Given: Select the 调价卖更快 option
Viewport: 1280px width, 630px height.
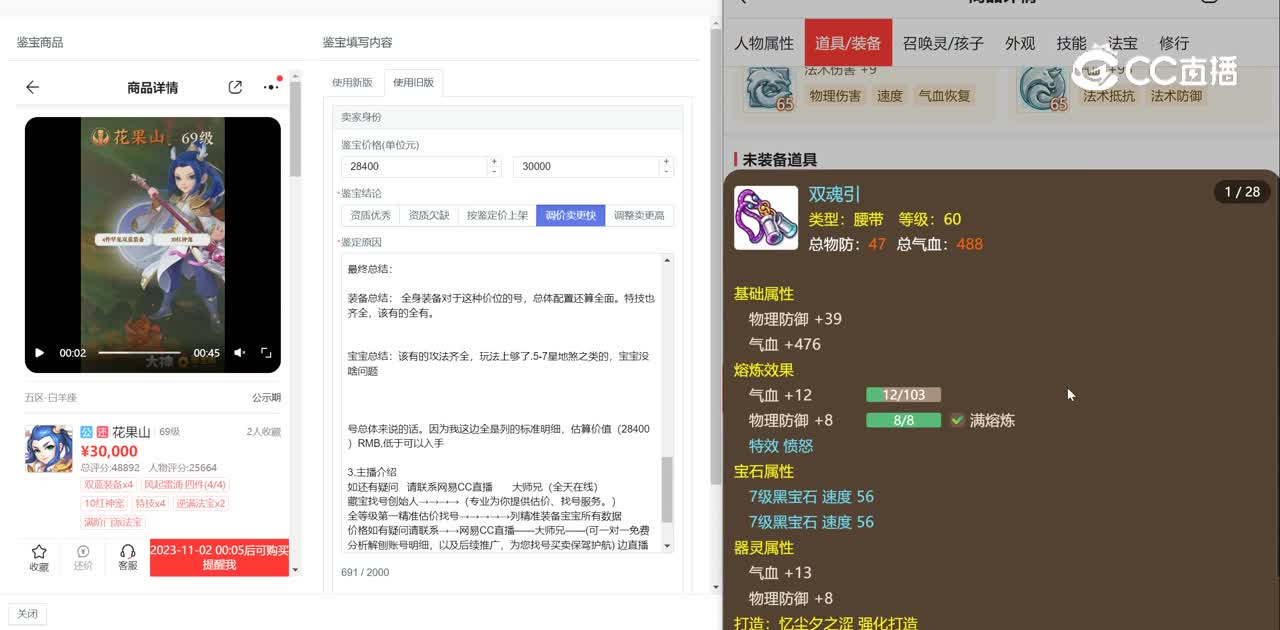Looking at the screenshot, I should pos(571,215).
